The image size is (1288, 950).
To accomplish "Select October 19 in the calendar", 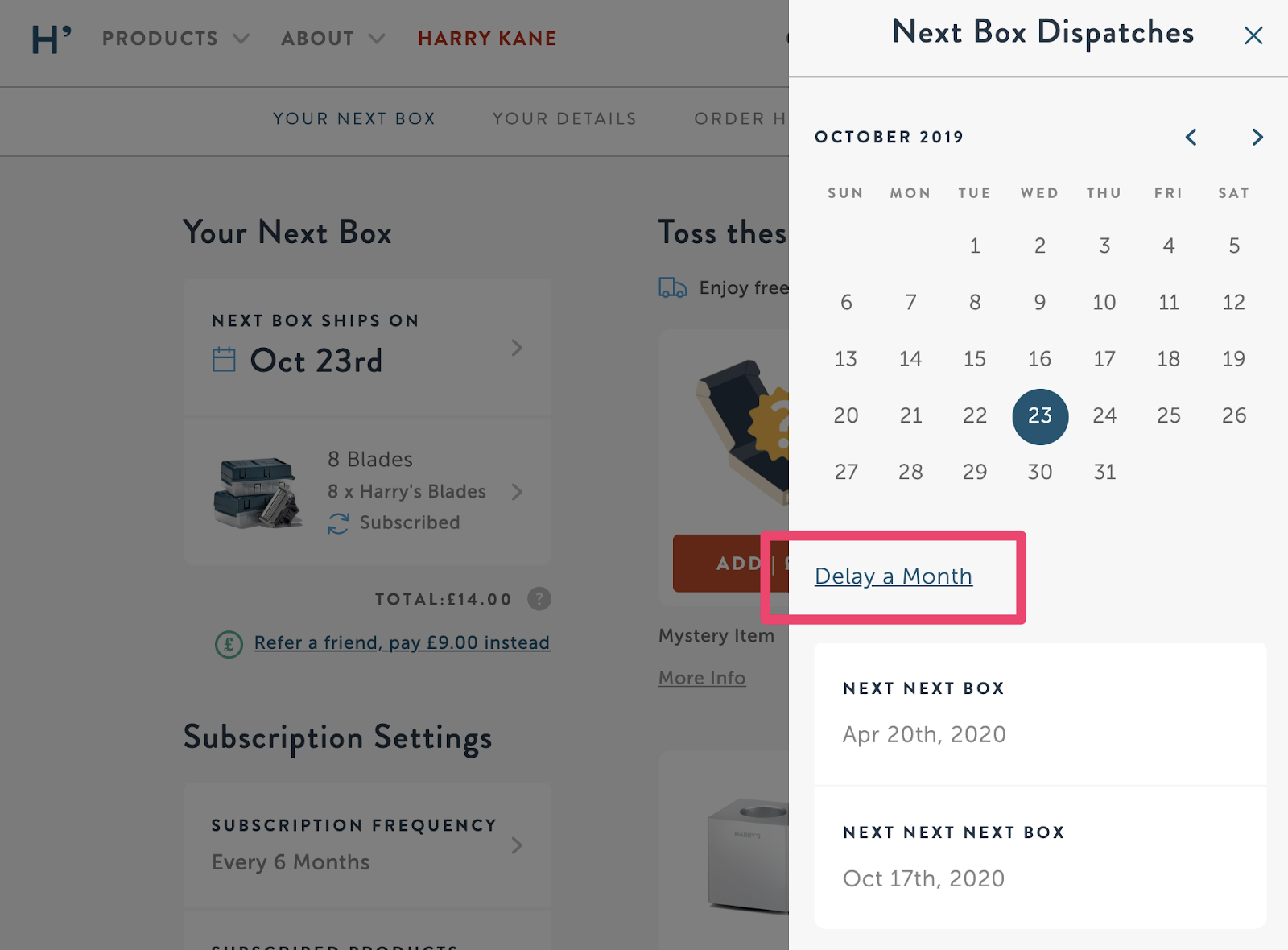I will (x=1234, y=359).
